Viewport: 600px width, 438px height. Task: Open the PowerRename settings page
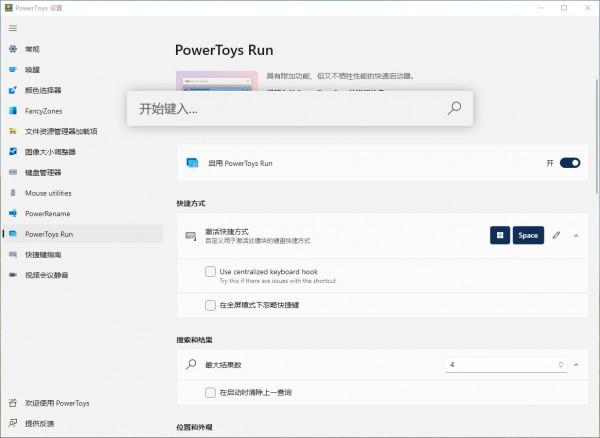point(82,213)
